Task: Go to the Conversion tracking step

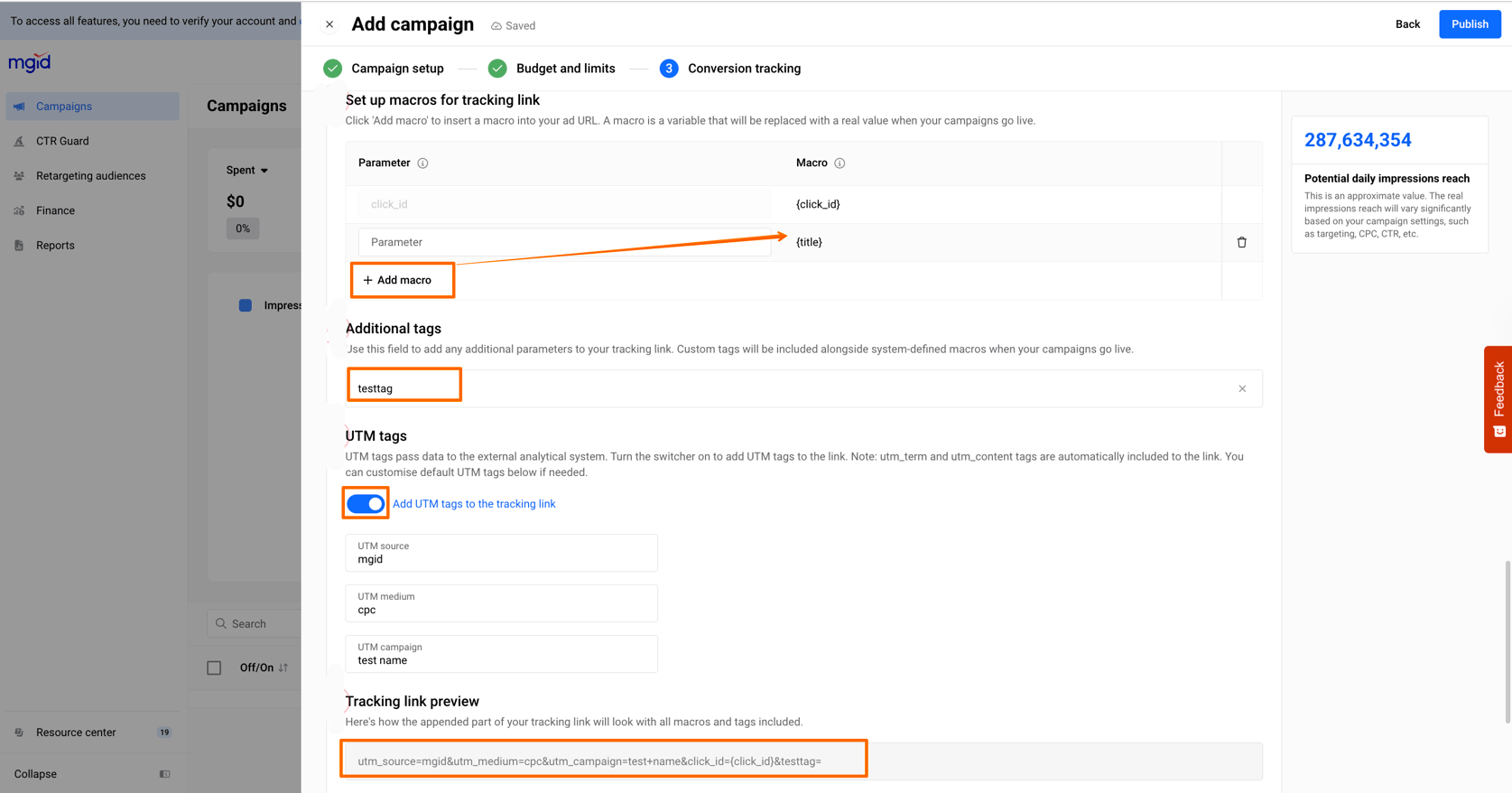Action: (x=745, y=69)
